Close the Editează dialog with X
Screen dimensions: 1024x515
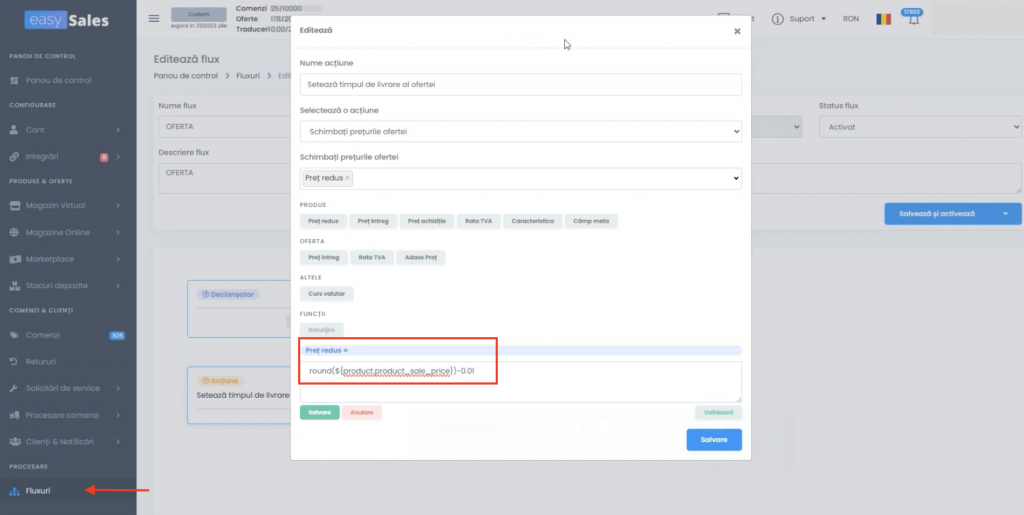click(737, 31)
